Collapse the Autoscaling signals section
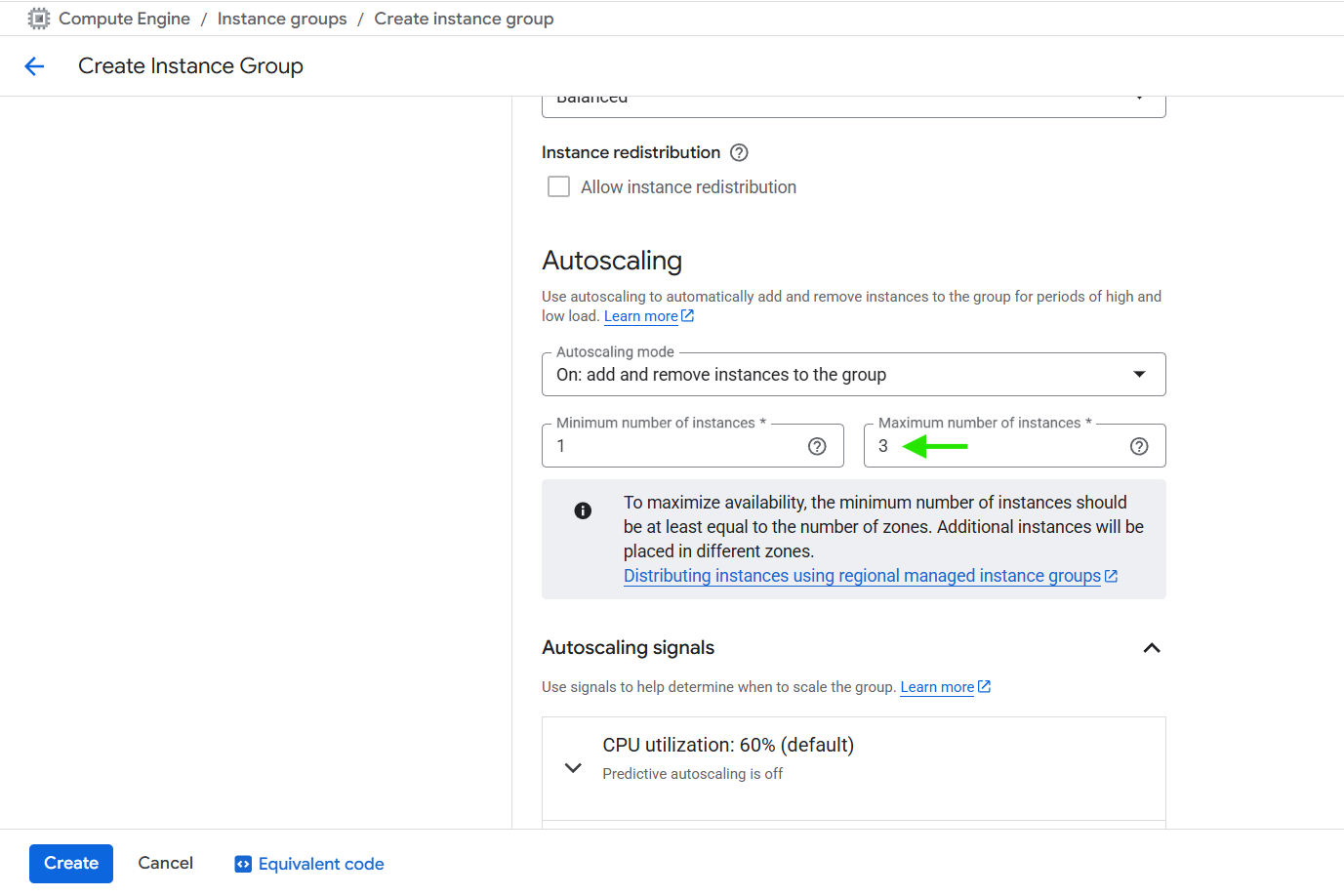The image size is (1344, 896). (x=1152, y=648)
